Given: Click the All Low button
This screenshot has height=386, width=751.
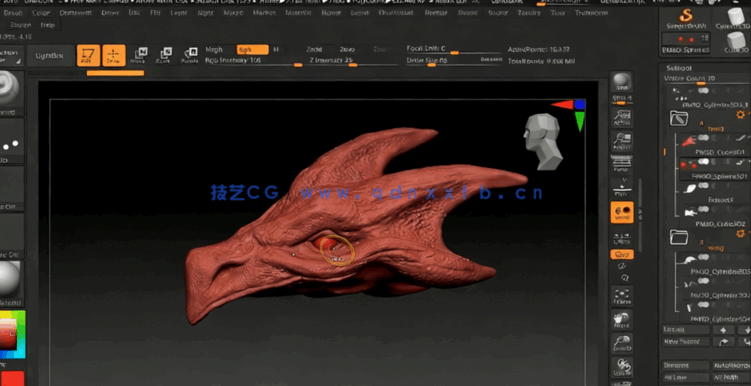Looking at the screenshot, I should click(685, 377).
